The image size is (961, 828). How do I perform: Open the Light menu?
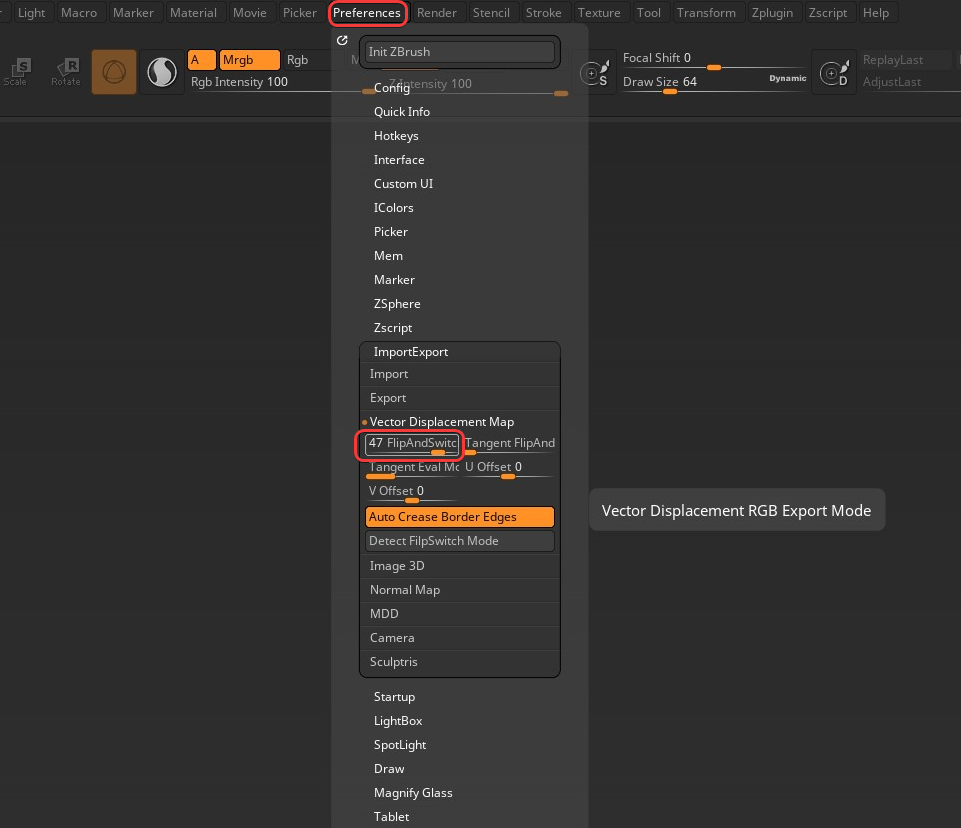(31, 12)
